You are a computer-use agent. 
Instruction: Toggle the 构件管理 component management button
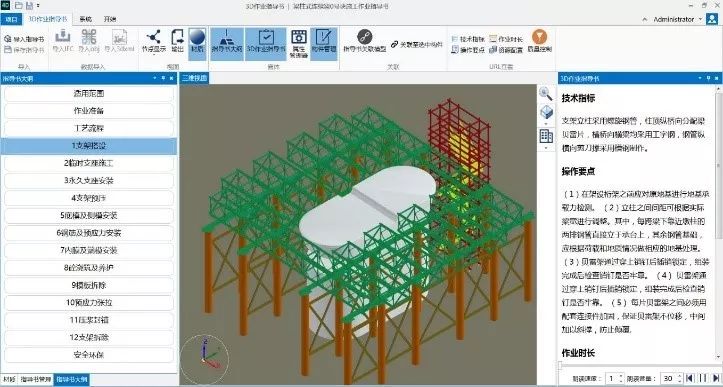pos(324,44)
